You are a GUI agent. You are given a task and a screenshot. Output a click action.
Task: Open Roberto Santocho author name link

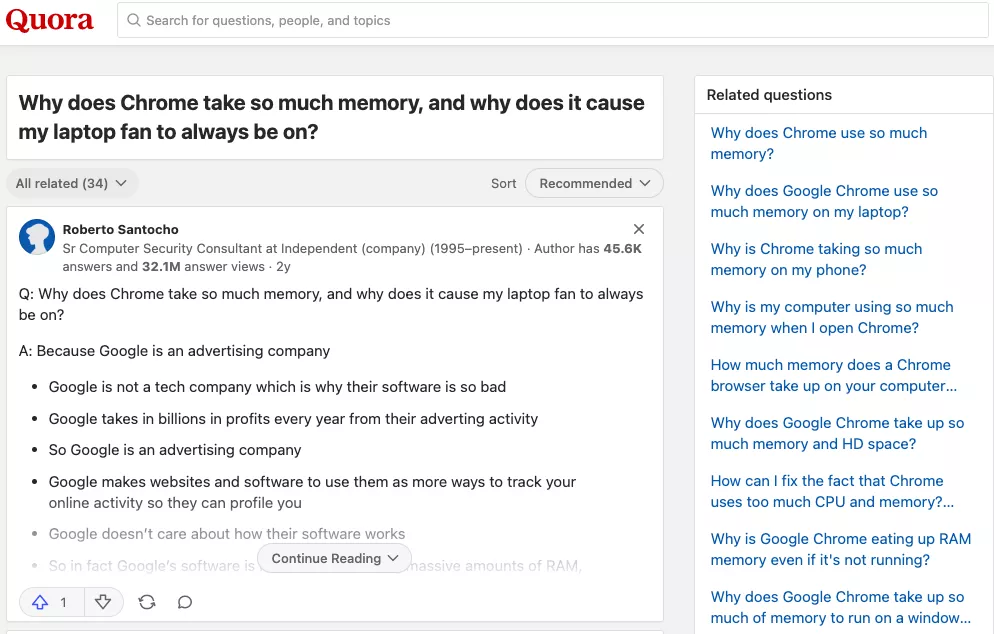click(x=120, y=230)
